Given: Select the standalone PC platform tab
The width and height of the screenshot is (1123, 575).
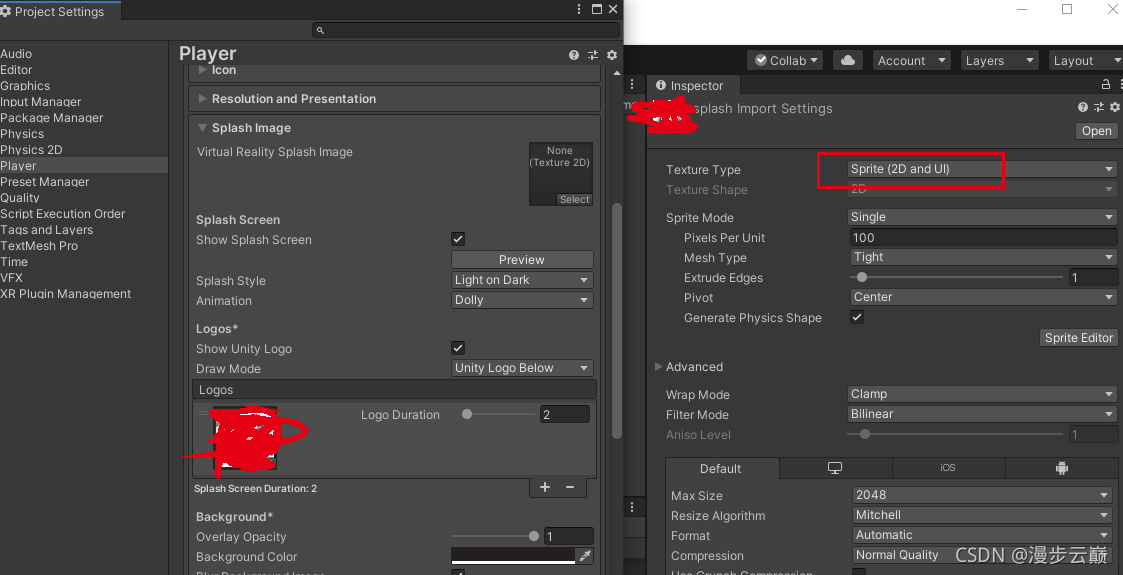Looking at the screenshot, I should [x=835, y=468].
